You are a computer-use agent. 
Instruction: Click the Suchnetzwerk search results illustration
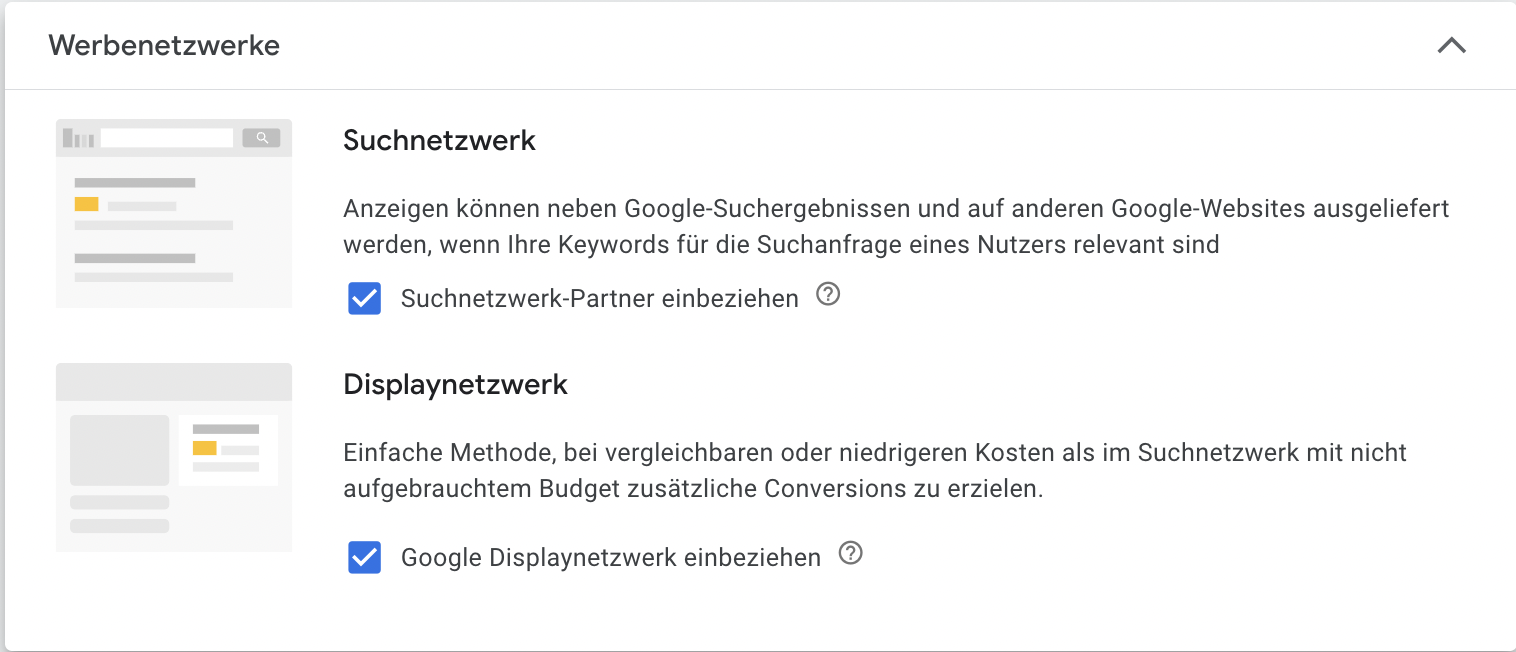pyautogui.click(x=174, y=213)
